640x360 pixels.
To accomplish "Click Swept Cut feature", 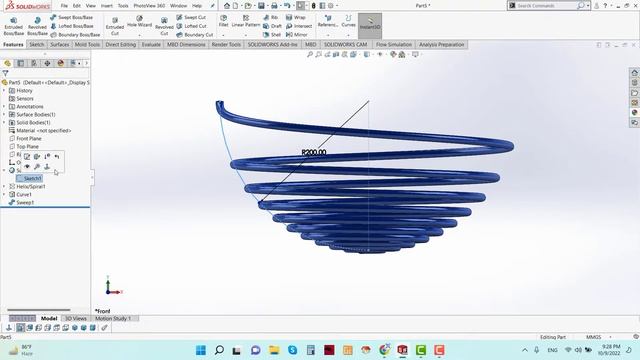I will click(191, 18).
